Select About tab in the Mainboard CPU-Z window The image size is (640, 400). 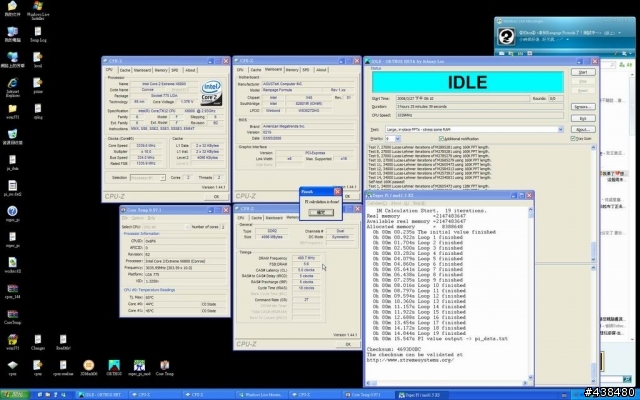321,70
